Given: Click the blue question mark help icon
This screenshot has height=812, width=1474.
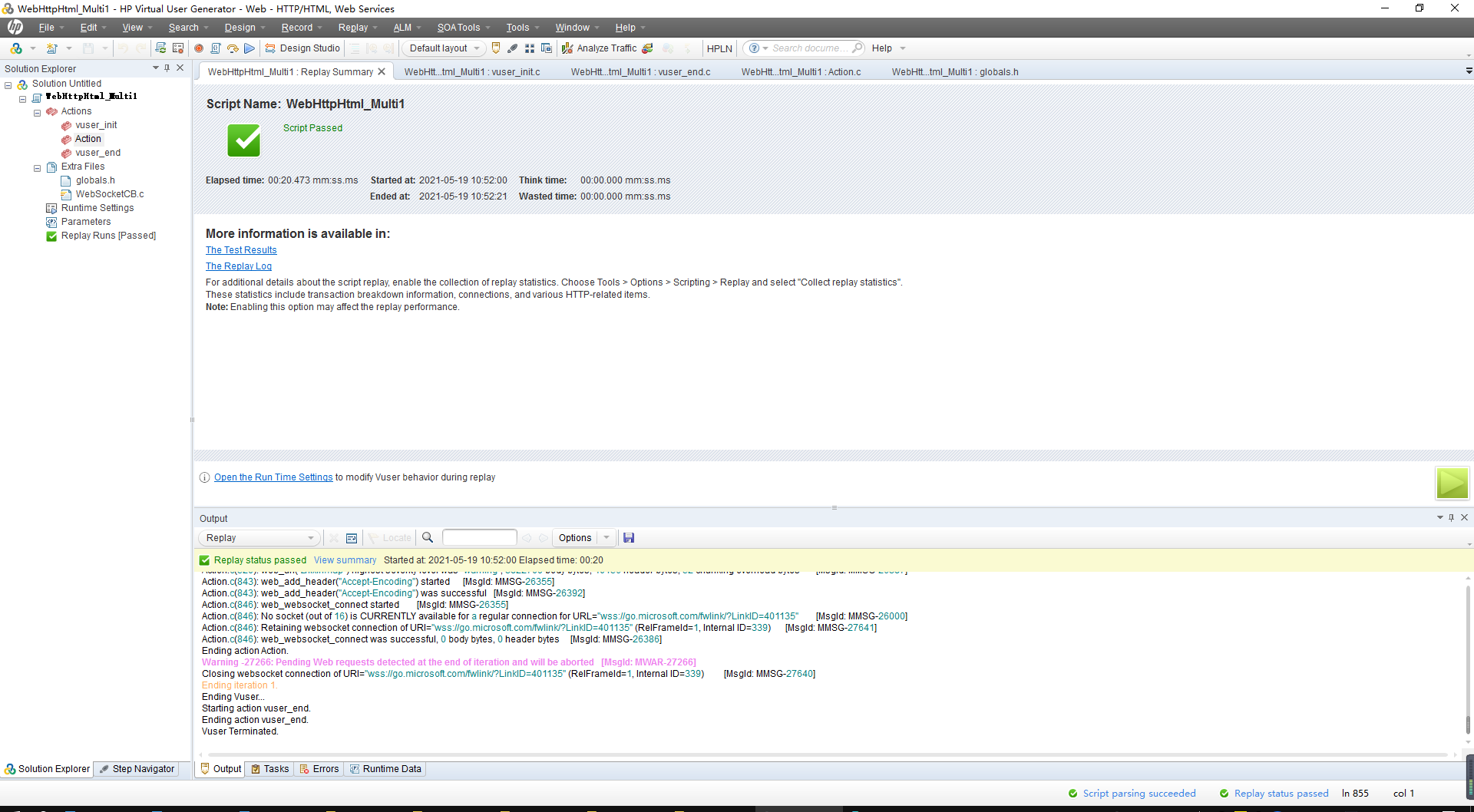Looking at the screenshot, I should [x=754, y=48].
